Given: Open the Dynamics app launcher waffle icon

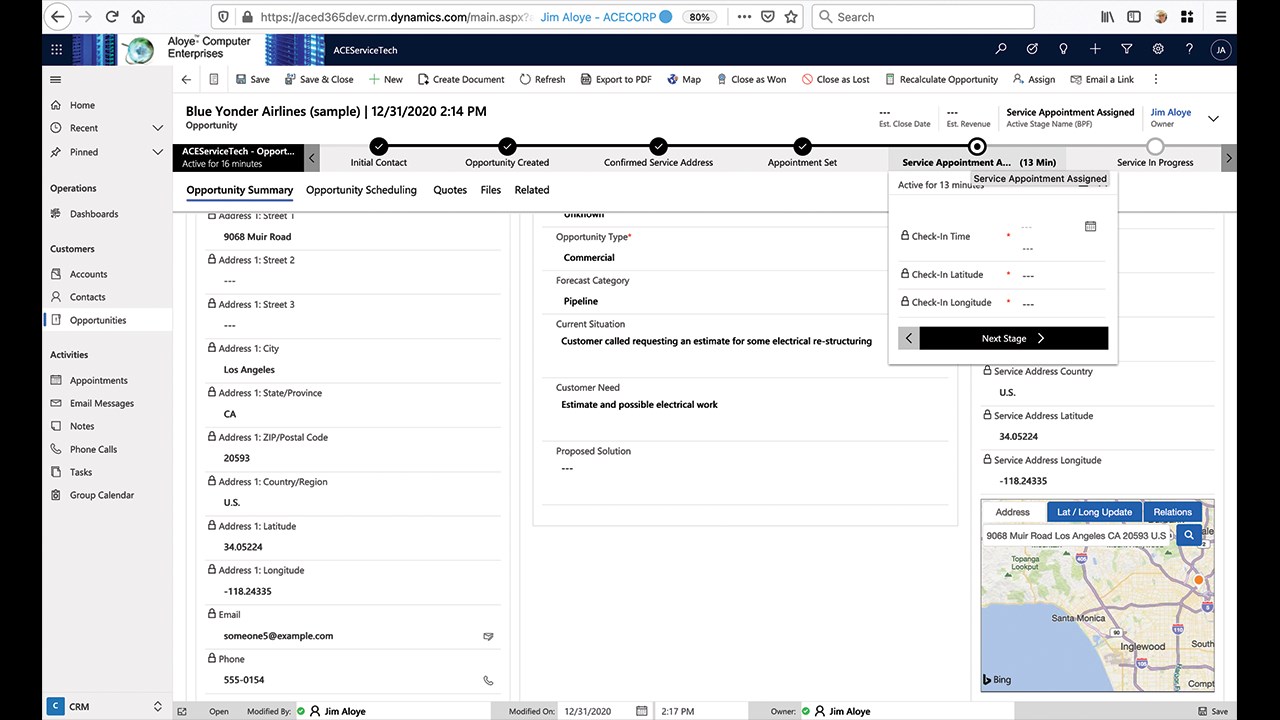Looking at the screenshot, I should [56, 49].
